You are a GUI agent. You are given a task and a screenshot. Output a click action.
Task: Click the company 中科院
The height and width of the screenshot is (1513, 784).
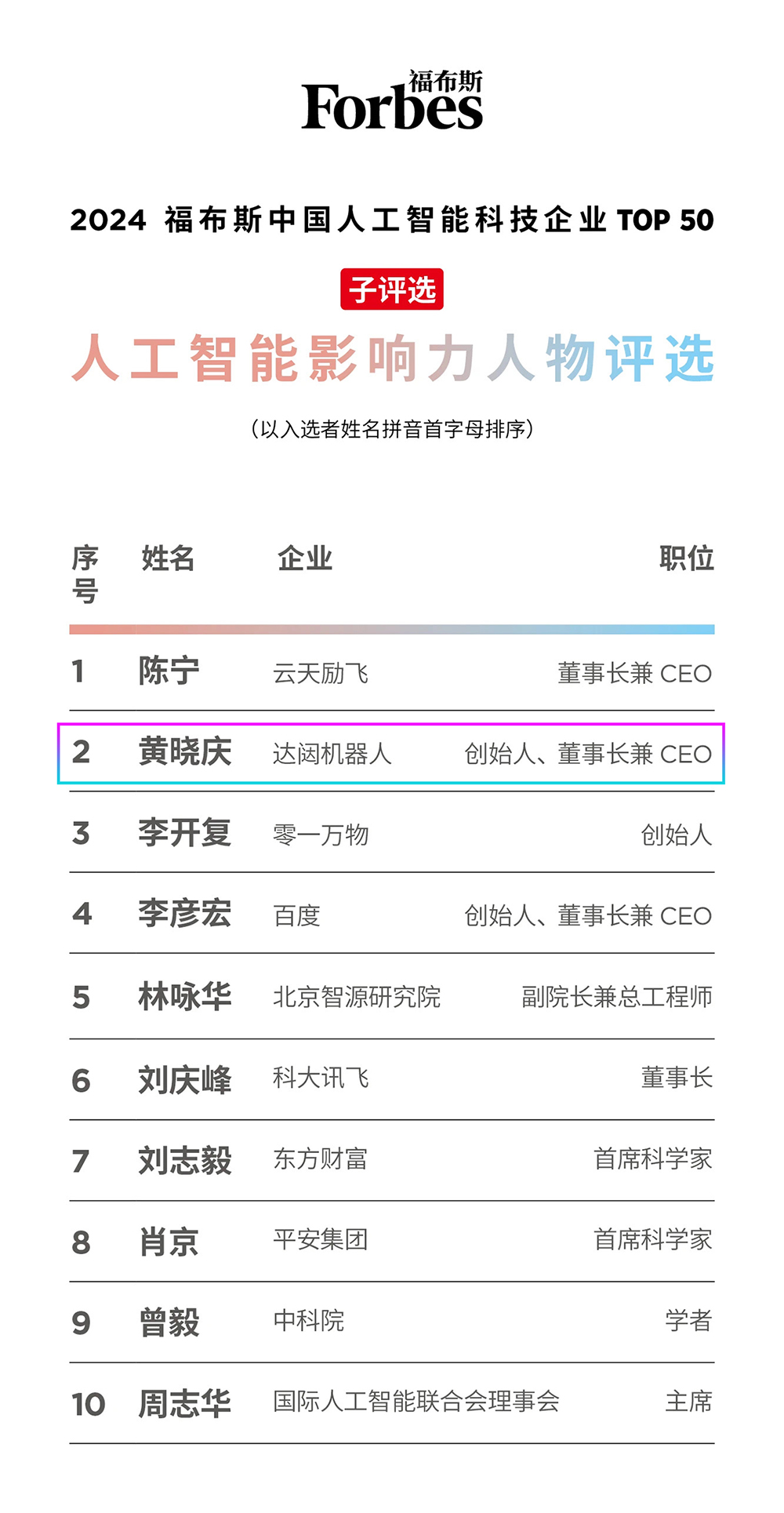pyautogui.click(x=308, y=1321)
